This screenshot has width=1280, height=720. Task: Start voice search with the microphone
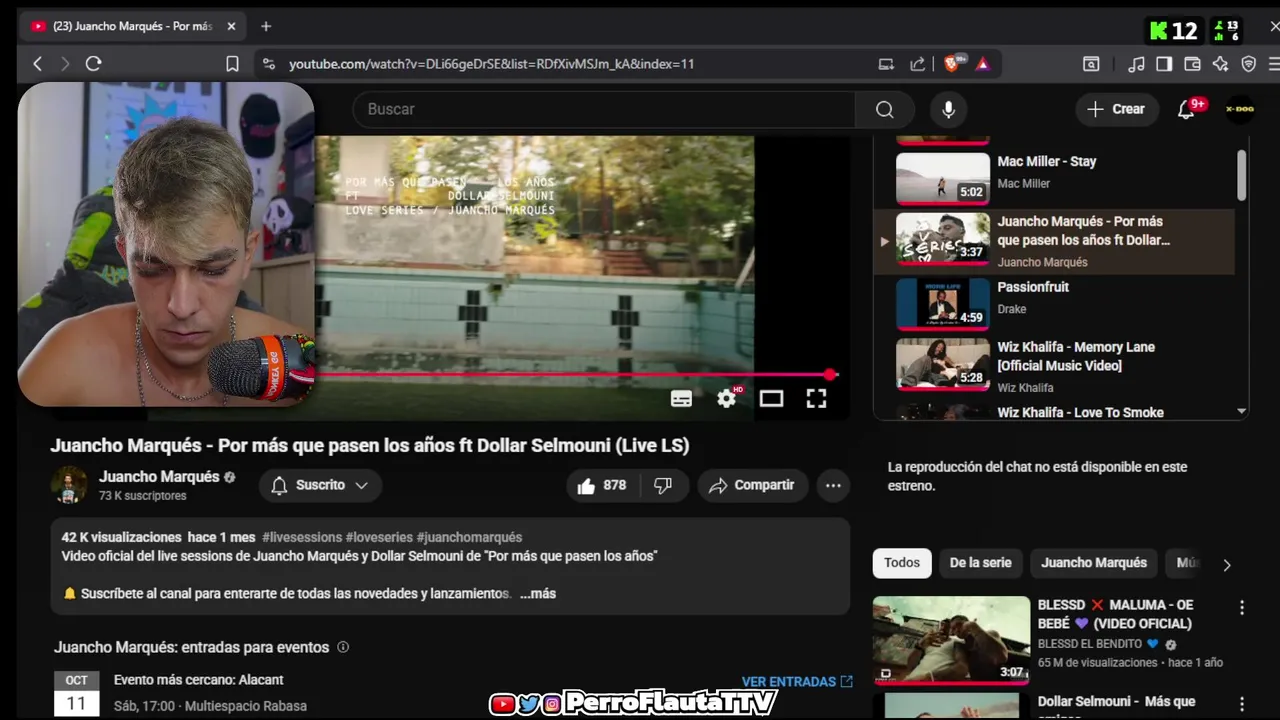click(x=948, y=109)
